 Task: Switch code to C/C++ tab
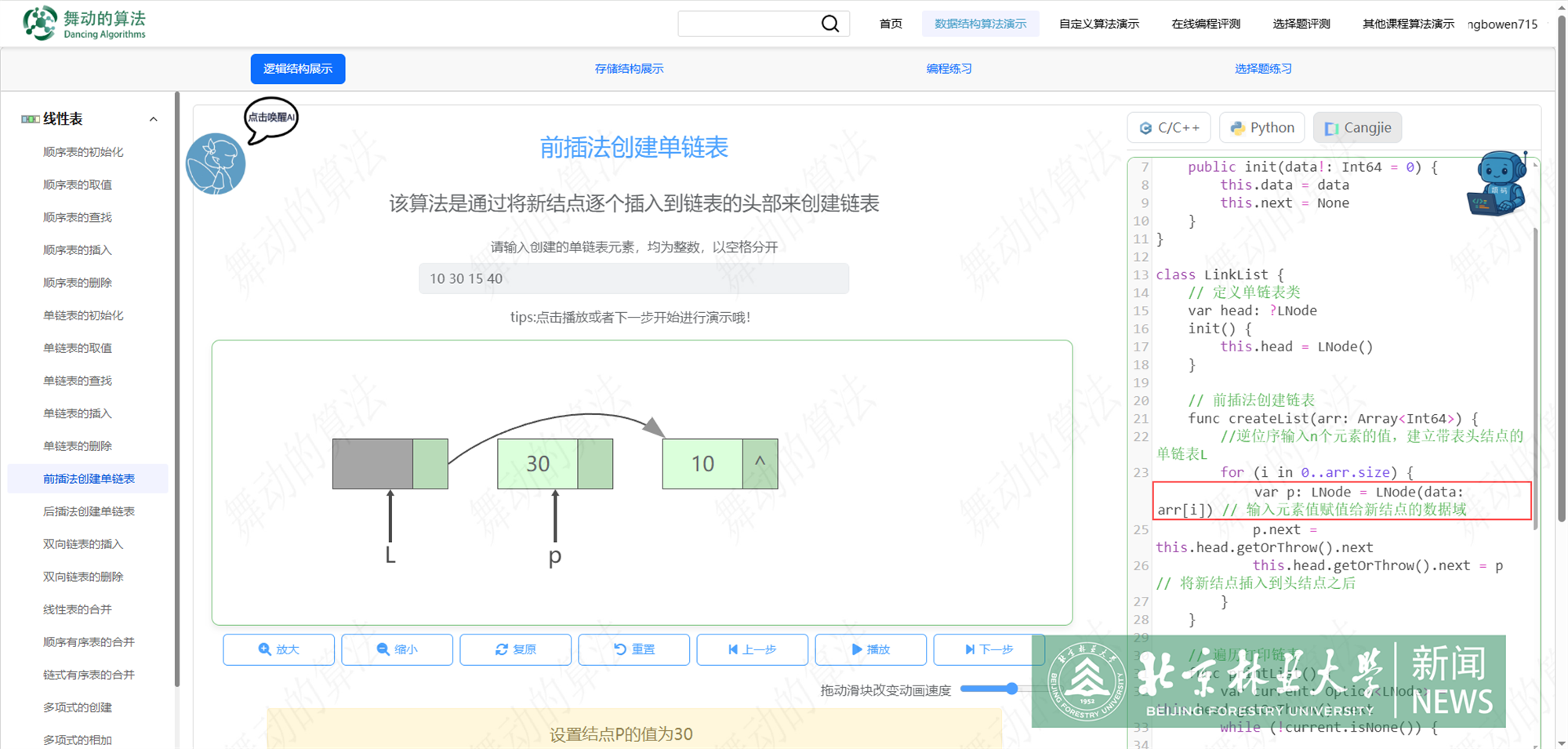click(1169, 128)
